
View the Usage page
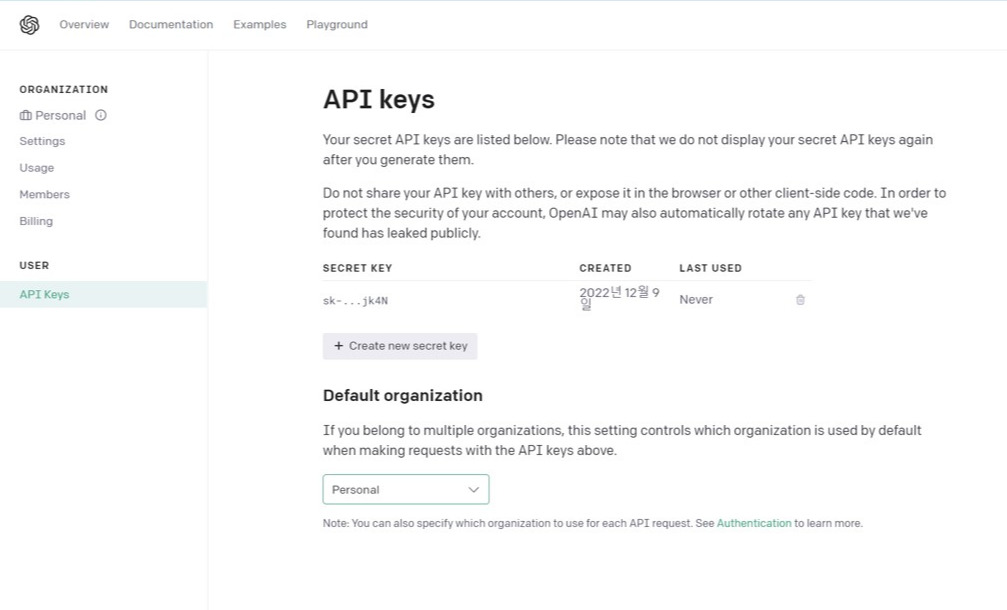(37, 168)
